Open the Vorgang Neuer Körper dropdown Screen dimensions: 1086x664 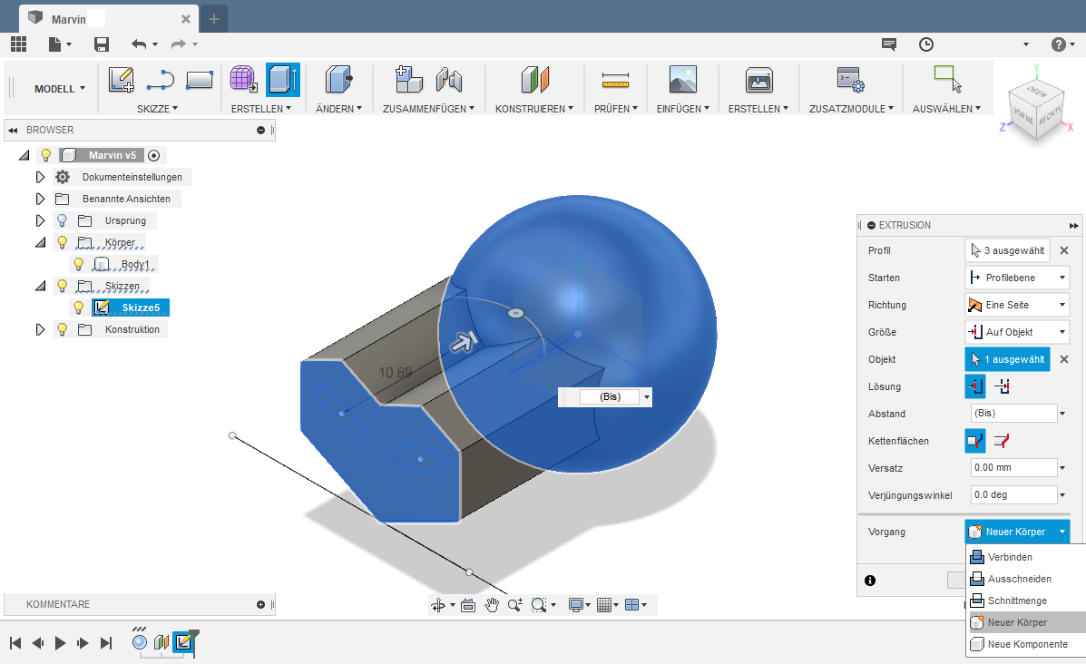(1017, 532)
